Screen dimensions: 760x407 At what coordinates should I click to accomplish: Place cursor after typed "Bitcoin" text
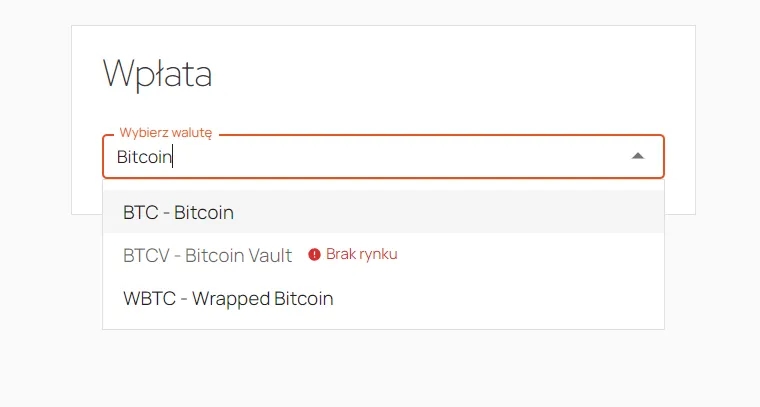(172, 157)
